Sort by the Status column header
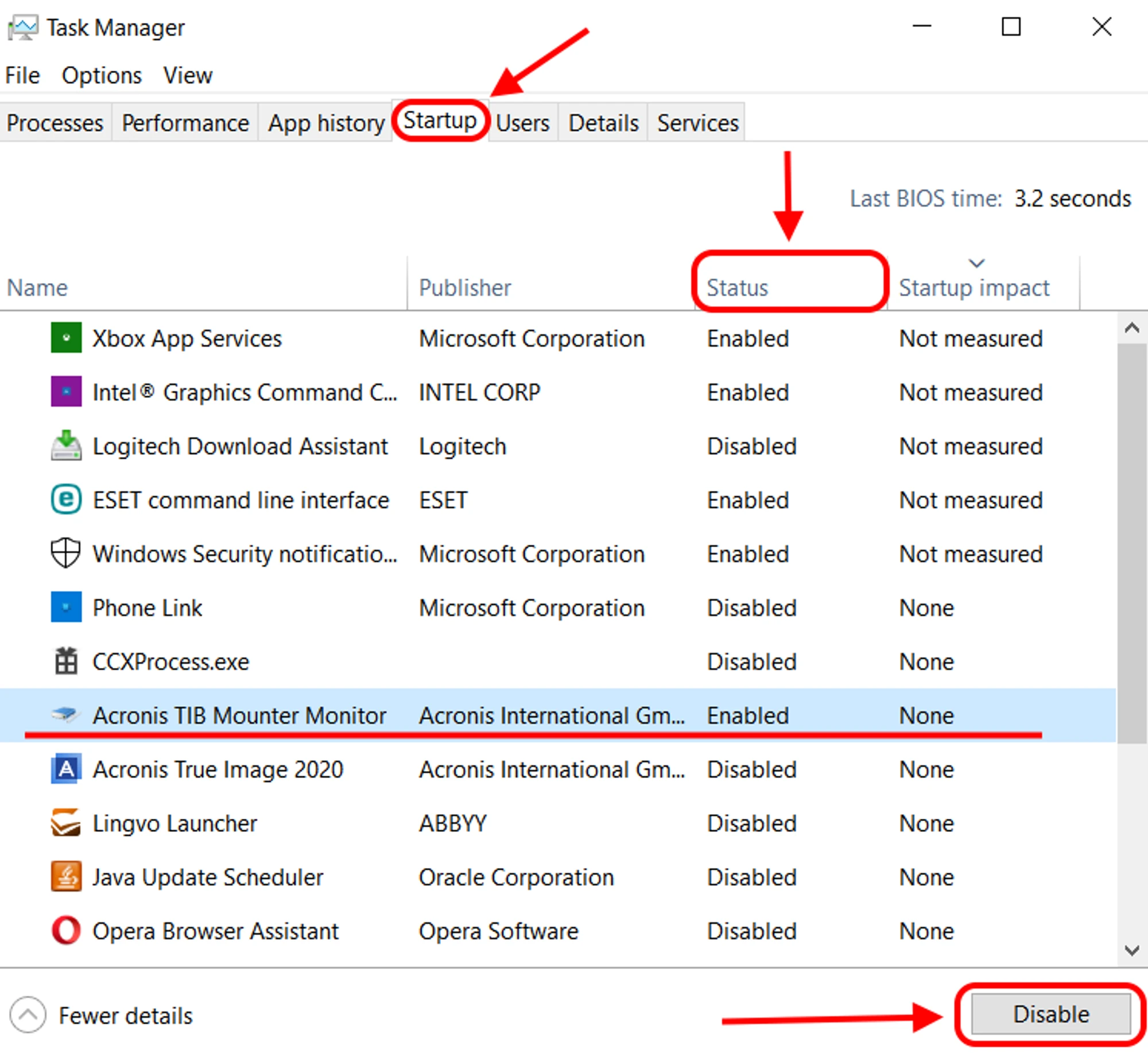 coord(737,288)
